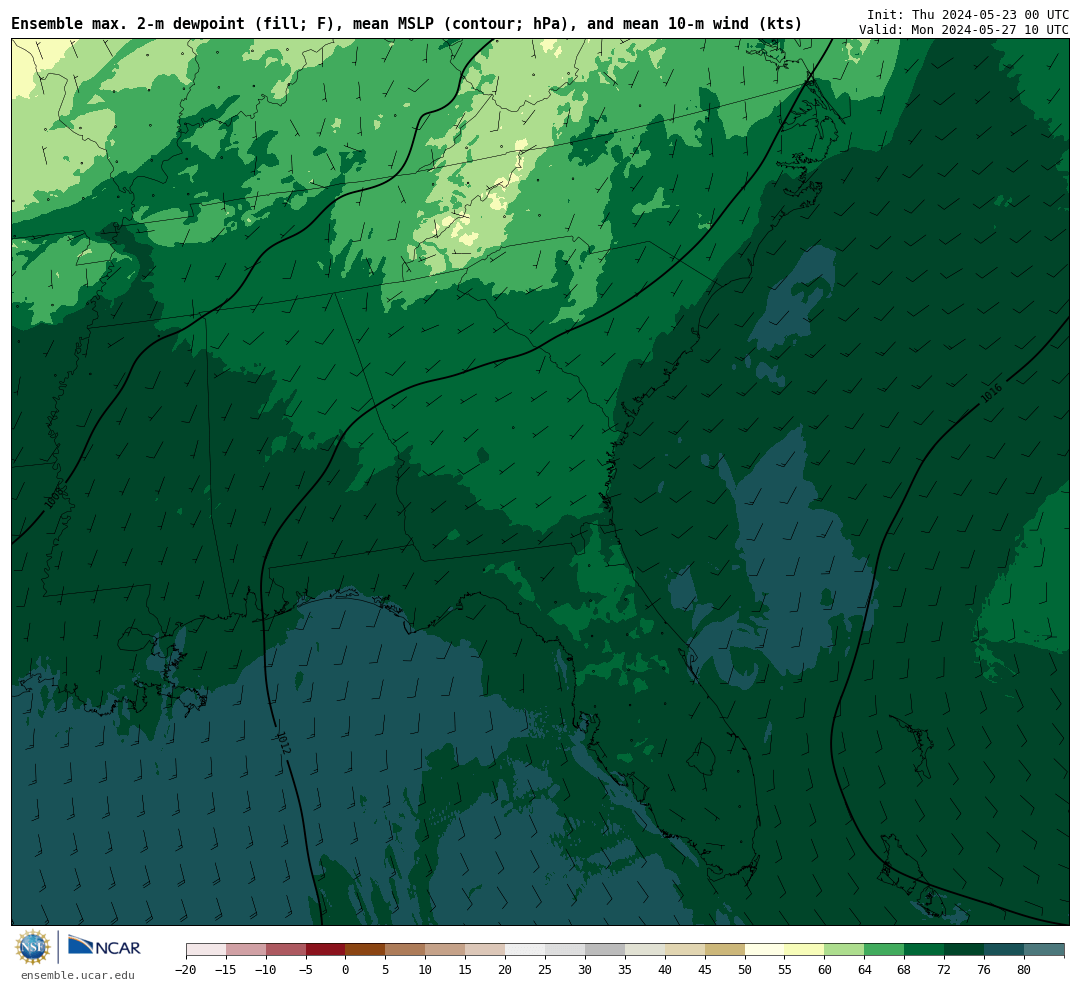Pick the teal swatch right of 80
This screenshot has width=1080, height=988.
tap(1045, 950)
